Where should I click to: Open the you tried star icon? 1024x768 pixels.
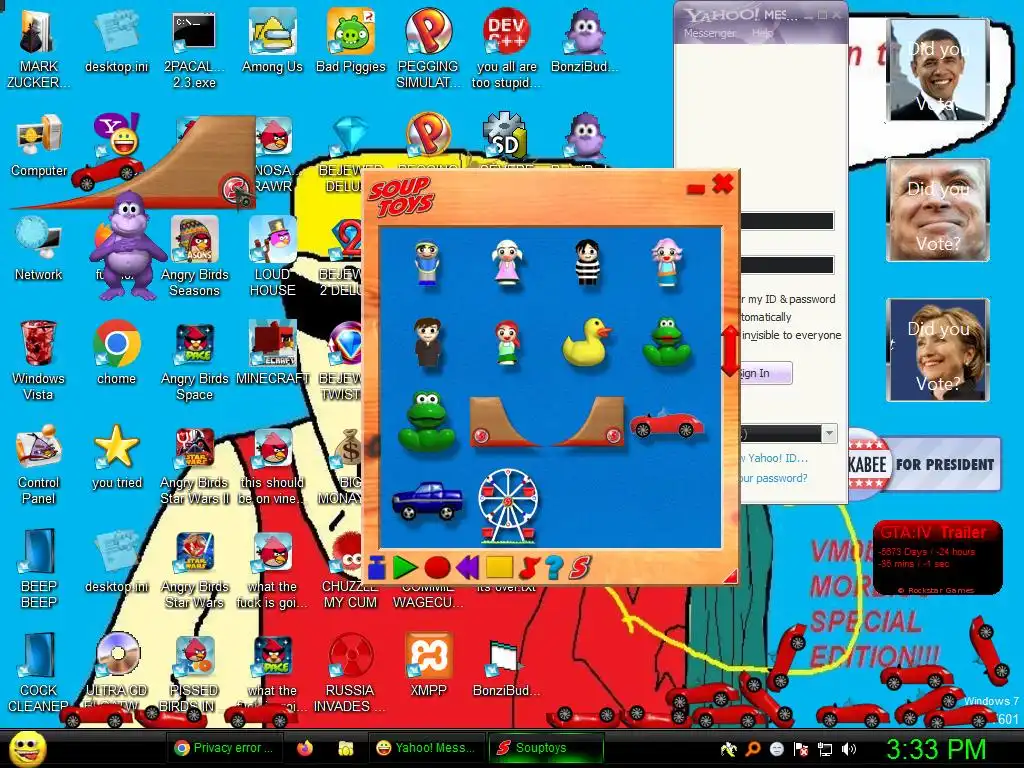click(116, 457)
